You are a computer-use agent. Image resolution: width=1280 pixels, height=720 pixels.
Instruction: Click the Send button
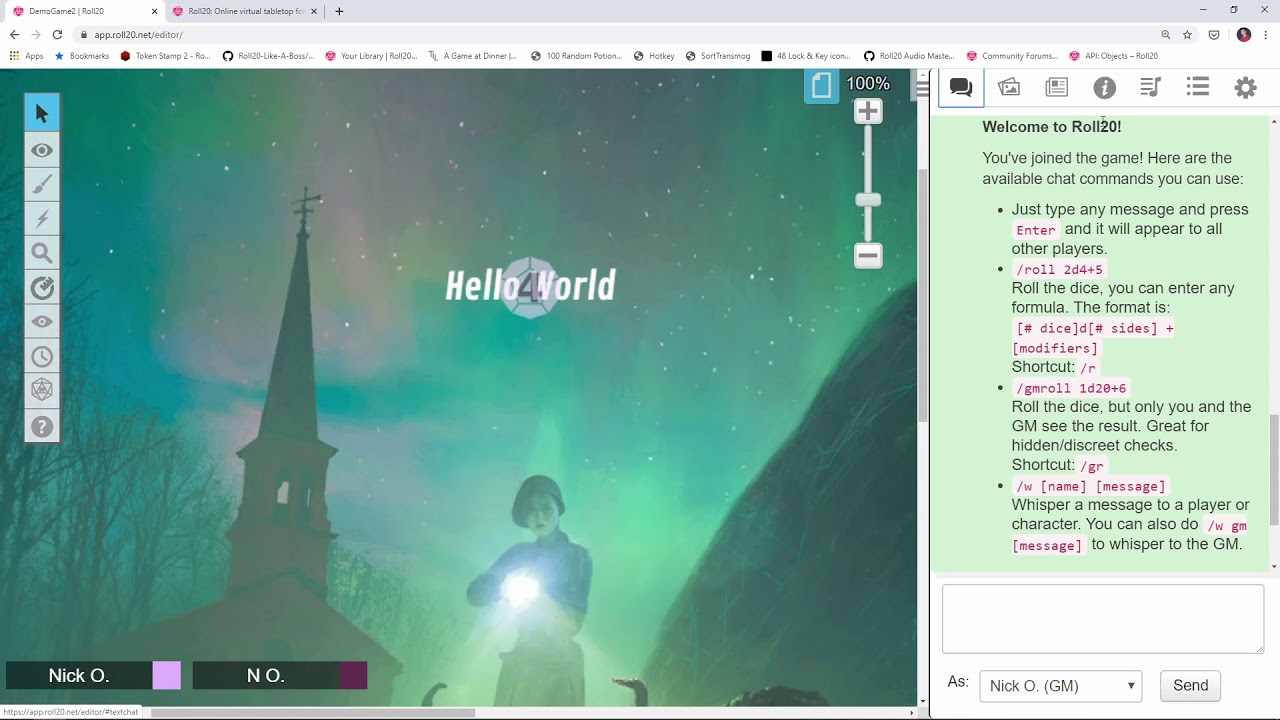[1190, 686]
